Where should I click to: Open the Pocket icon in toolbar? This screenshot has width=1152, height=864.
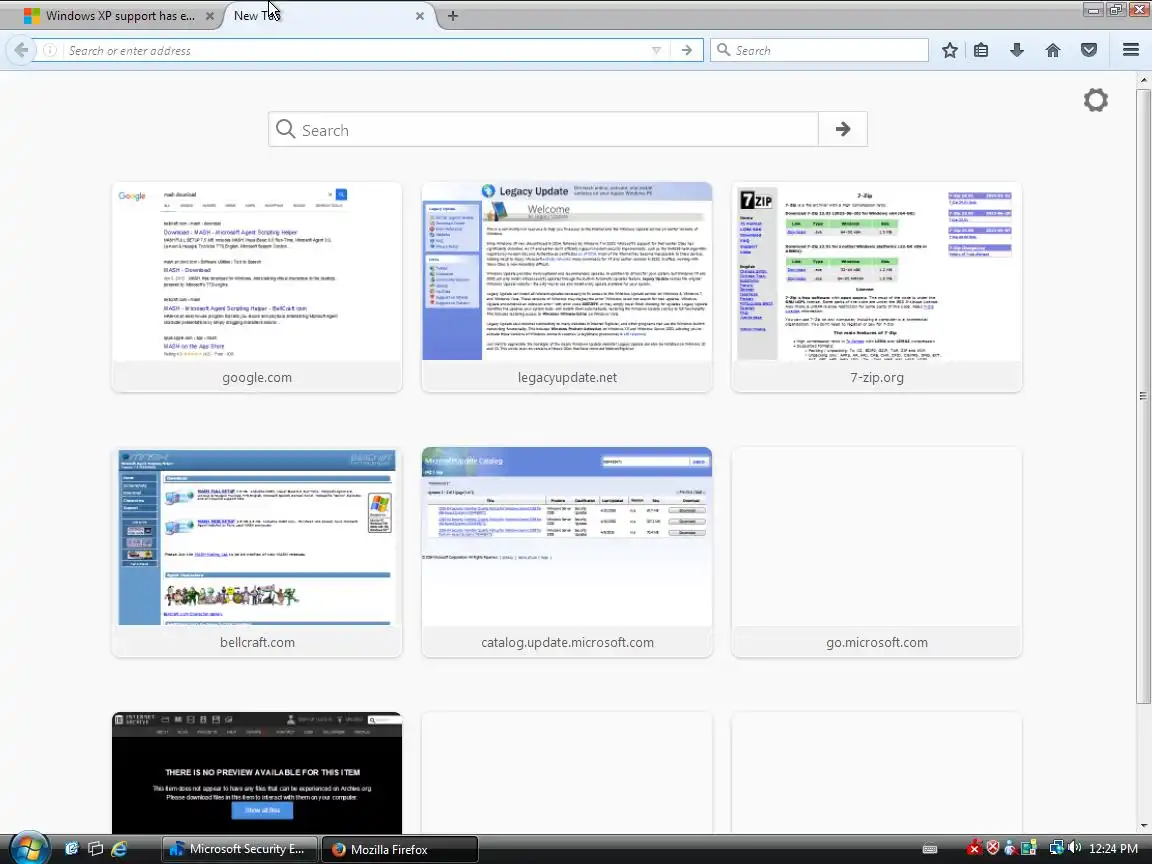pyautogui.click(x=1089, y=50)
